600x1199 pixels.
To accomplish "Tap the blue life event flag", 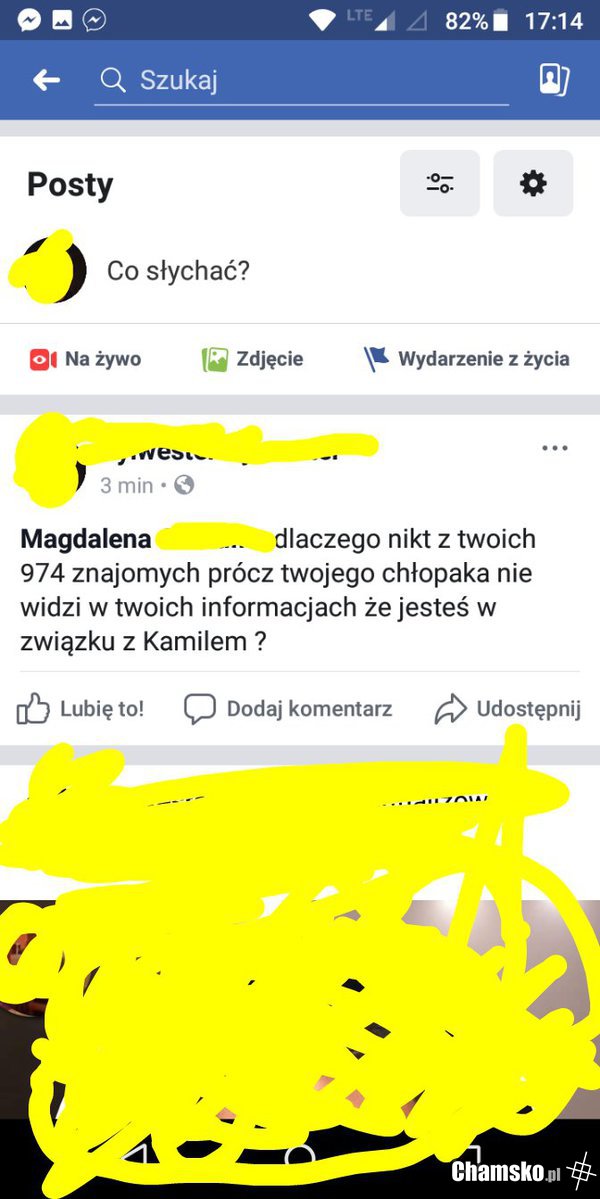I will pos(375,359).
